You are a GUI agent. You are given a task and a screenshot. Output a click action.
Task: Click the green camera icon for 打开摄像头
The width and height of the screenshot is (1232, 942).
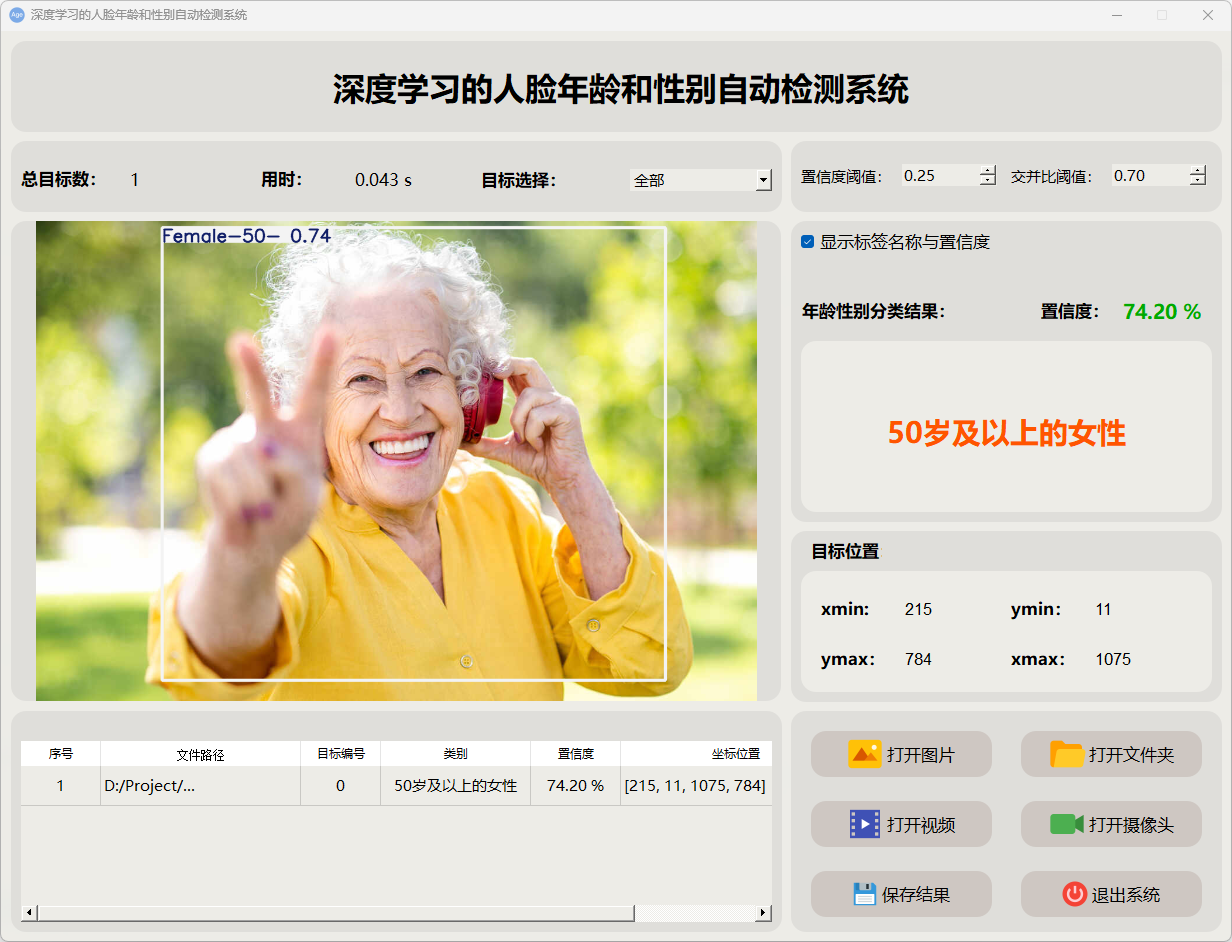(x=1067, y=824)
